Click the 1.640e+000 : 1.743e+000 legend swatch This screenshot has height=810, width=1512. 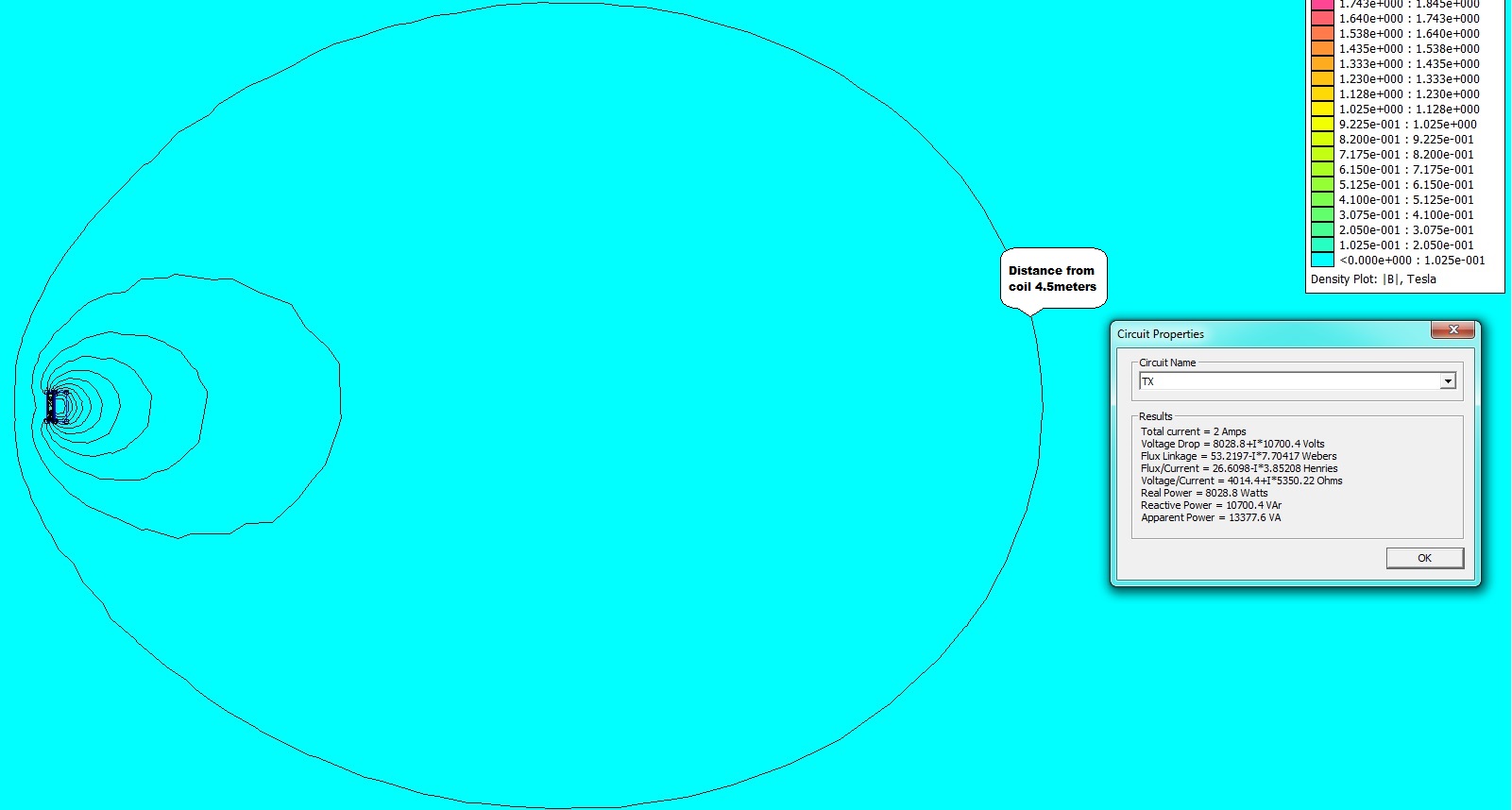point(1322,18)
